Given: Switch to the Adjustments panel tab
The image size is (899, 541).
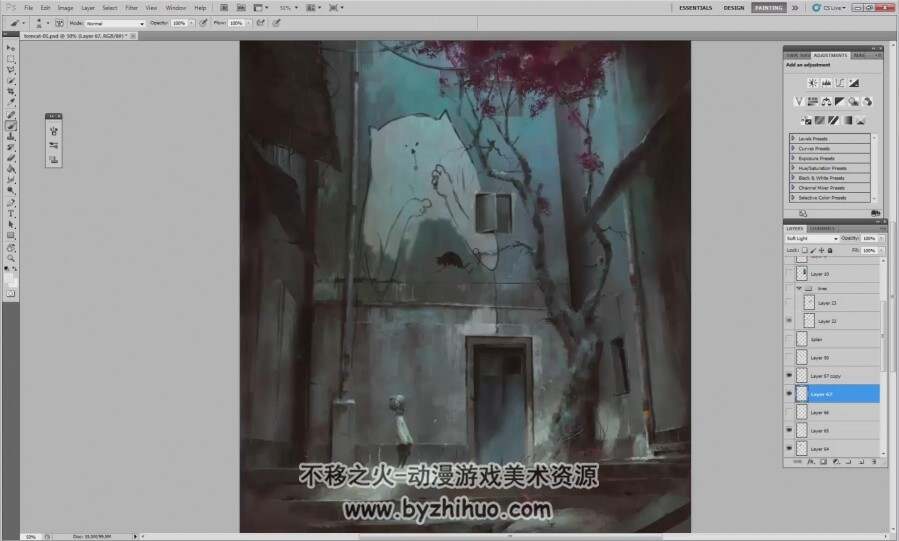Looking at the screenshot, I should (830, 55).
